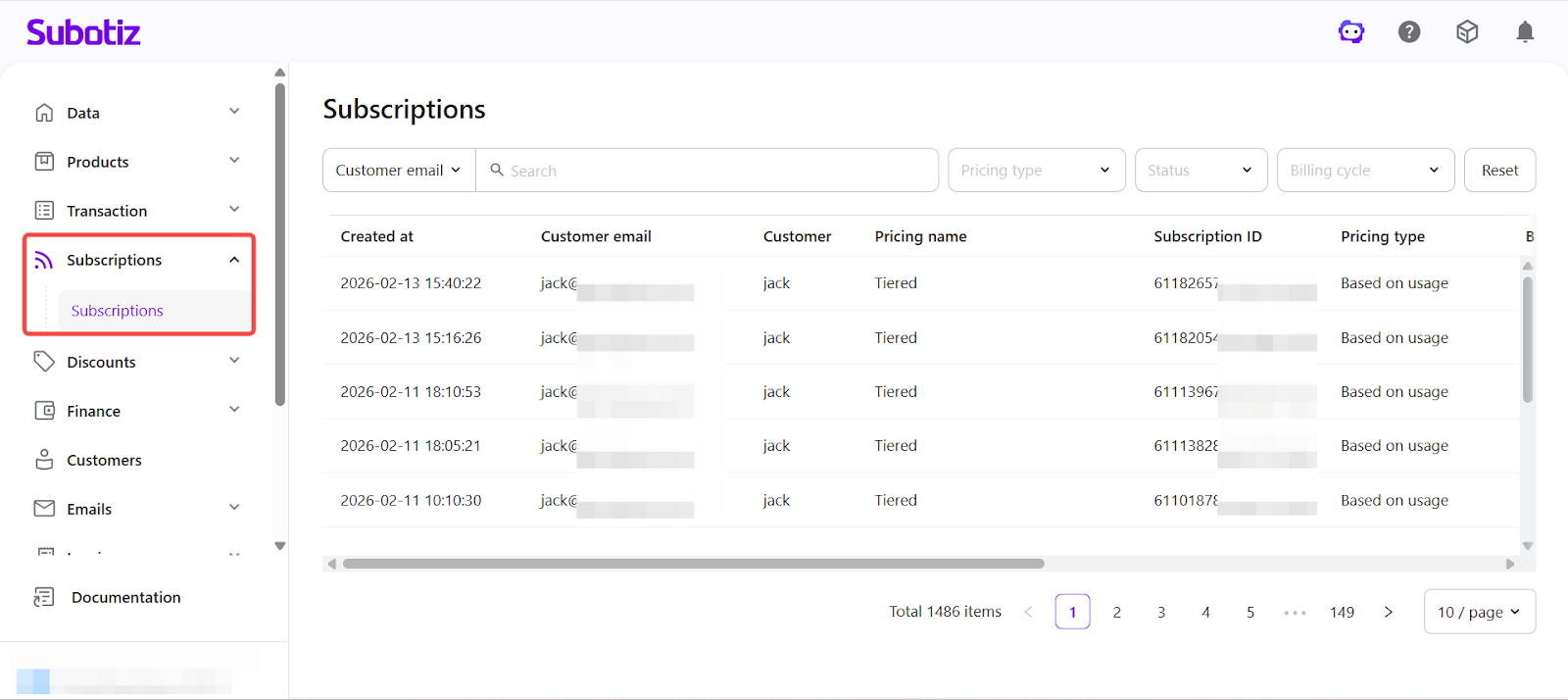
Task: Select the Subscriptions submenu item
Action: (x=118, y=311)
